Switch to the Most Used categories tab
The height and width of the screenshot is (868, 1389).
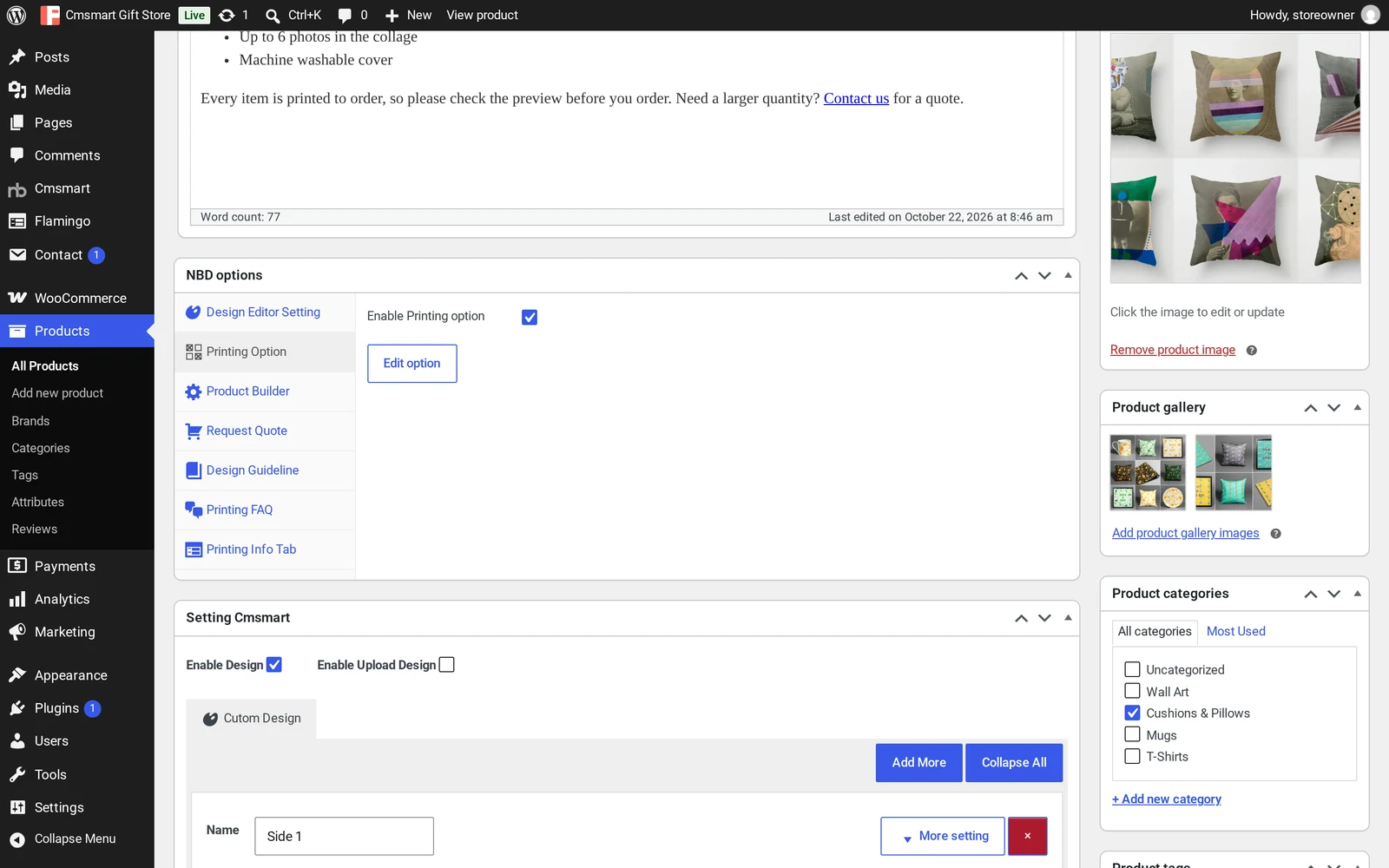pos(1235,631)
